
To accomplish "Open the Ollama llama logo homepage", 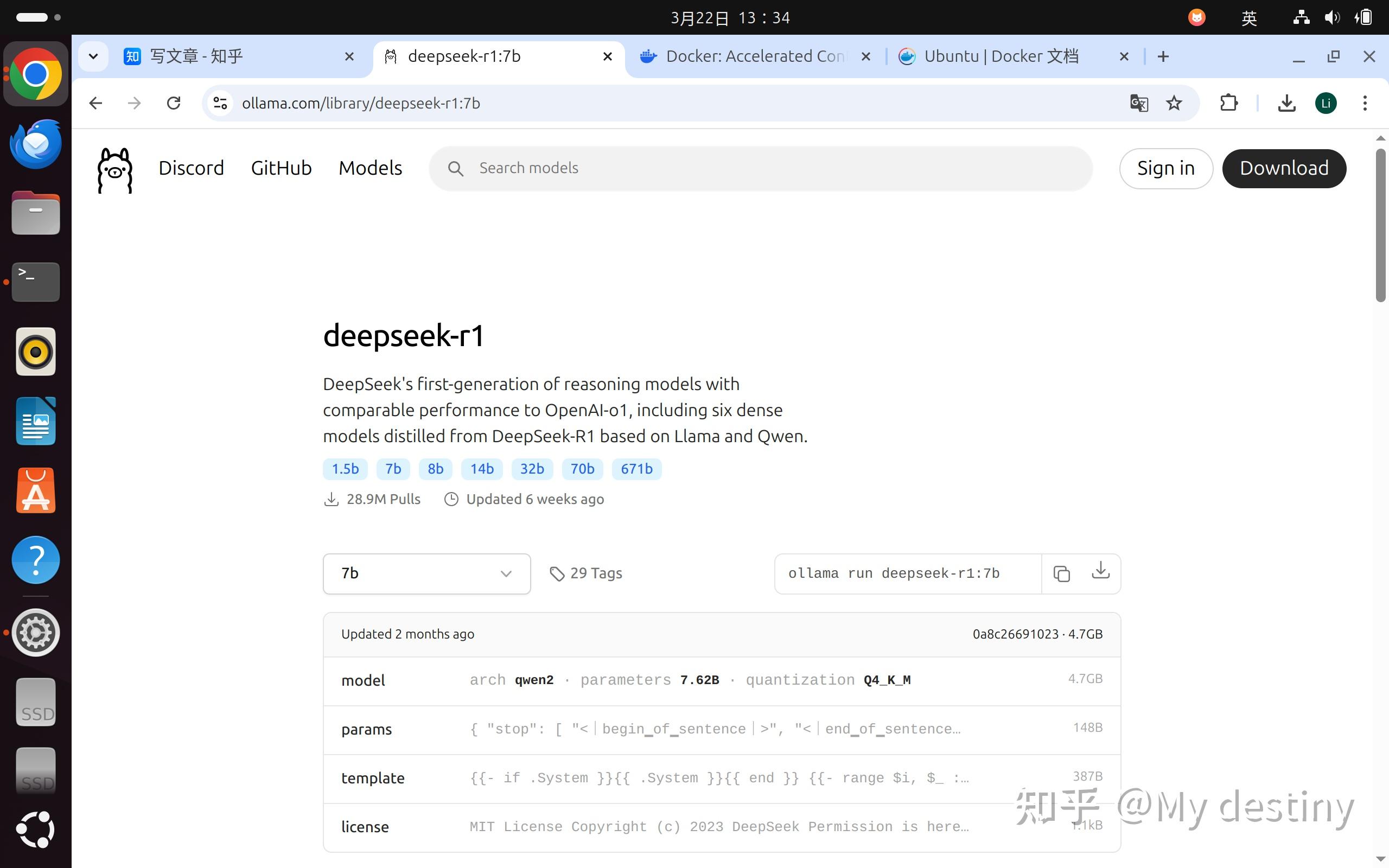I will pos(114,168).
